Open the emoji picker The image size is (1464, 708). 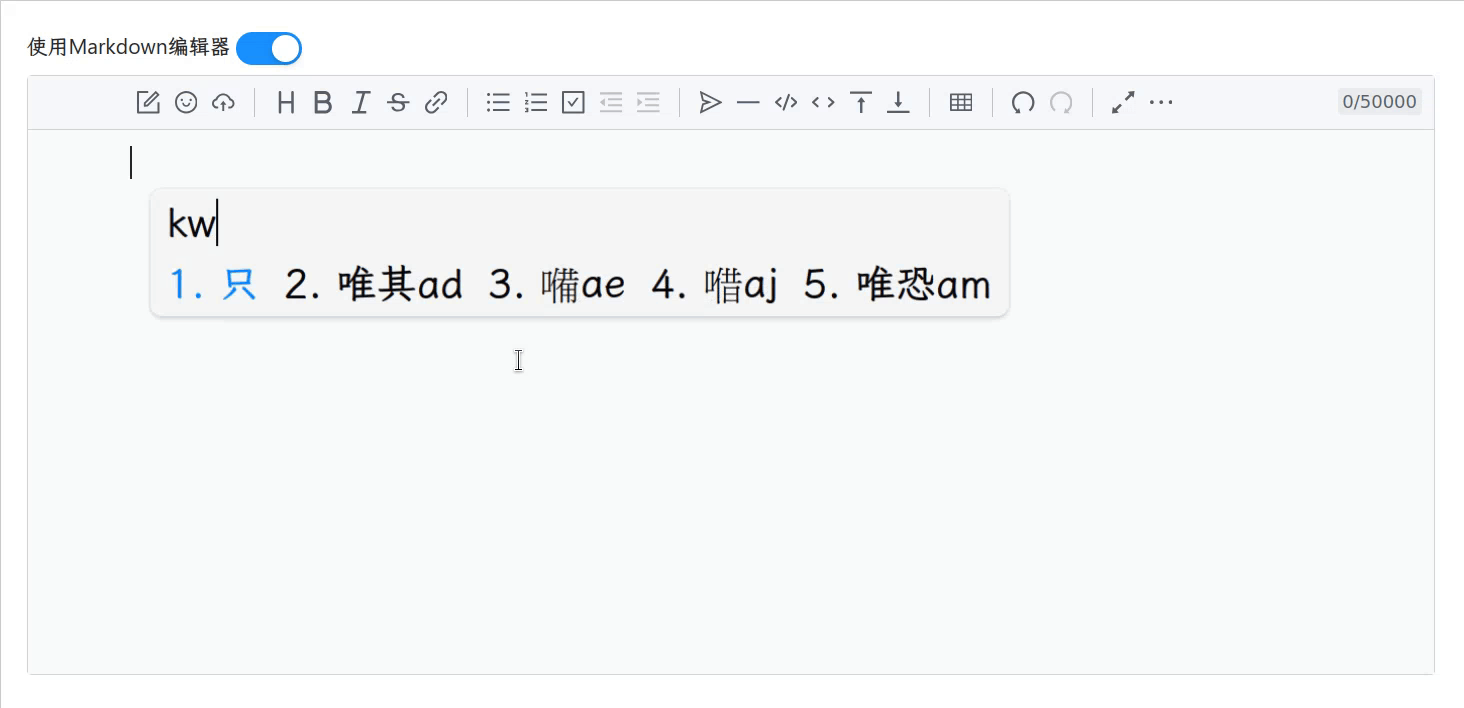point(186,102)
